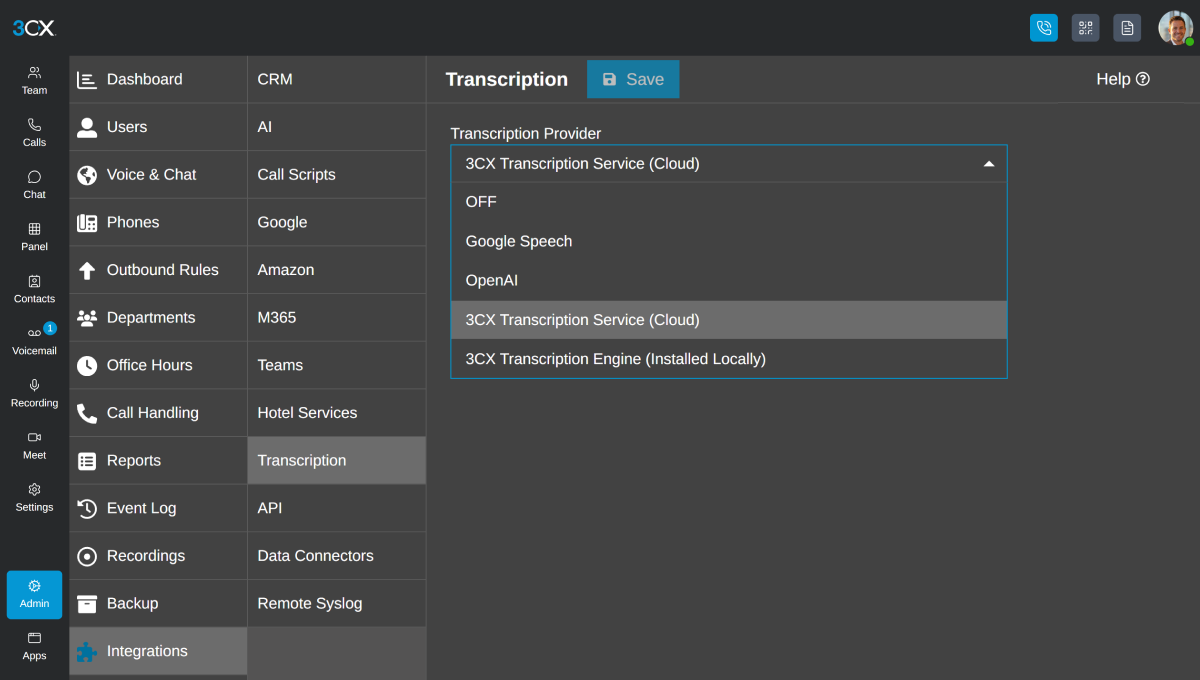The width and height of the screenshot is (1200, 680).
Task: Open the API submenu item
Action: [x=337, y=508]
